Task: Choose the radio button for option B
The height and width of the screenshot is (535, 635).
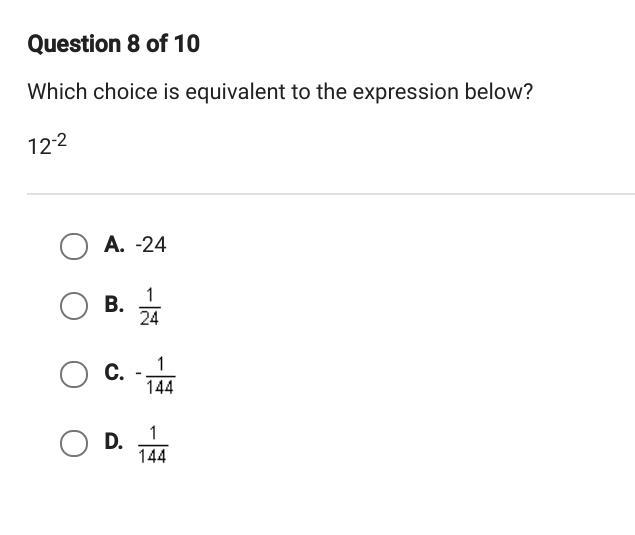Action: tap(73, 306)
